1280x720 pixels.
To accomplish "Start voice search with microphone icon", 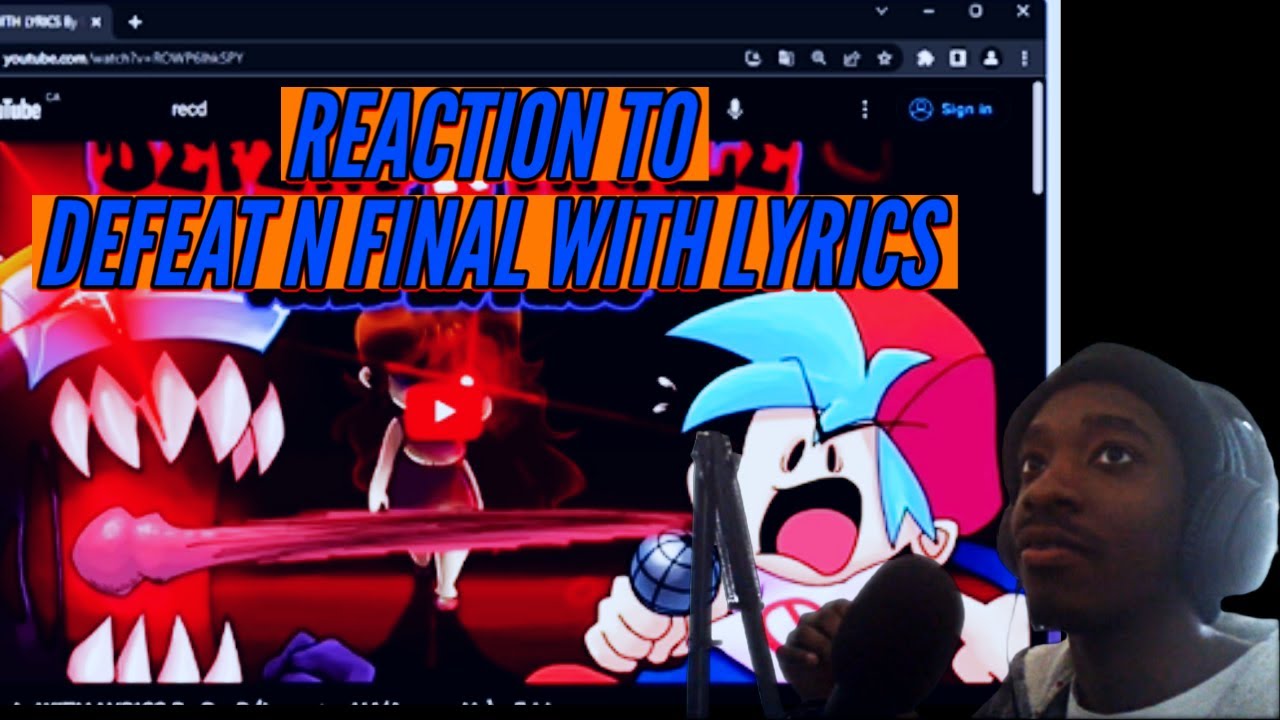I will point(735,109).
